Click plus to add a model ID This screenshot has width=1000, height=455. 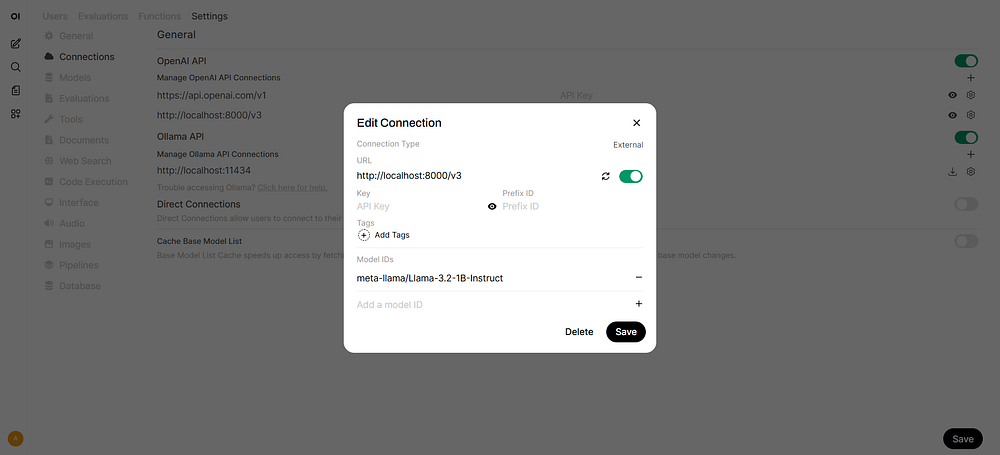638,304
